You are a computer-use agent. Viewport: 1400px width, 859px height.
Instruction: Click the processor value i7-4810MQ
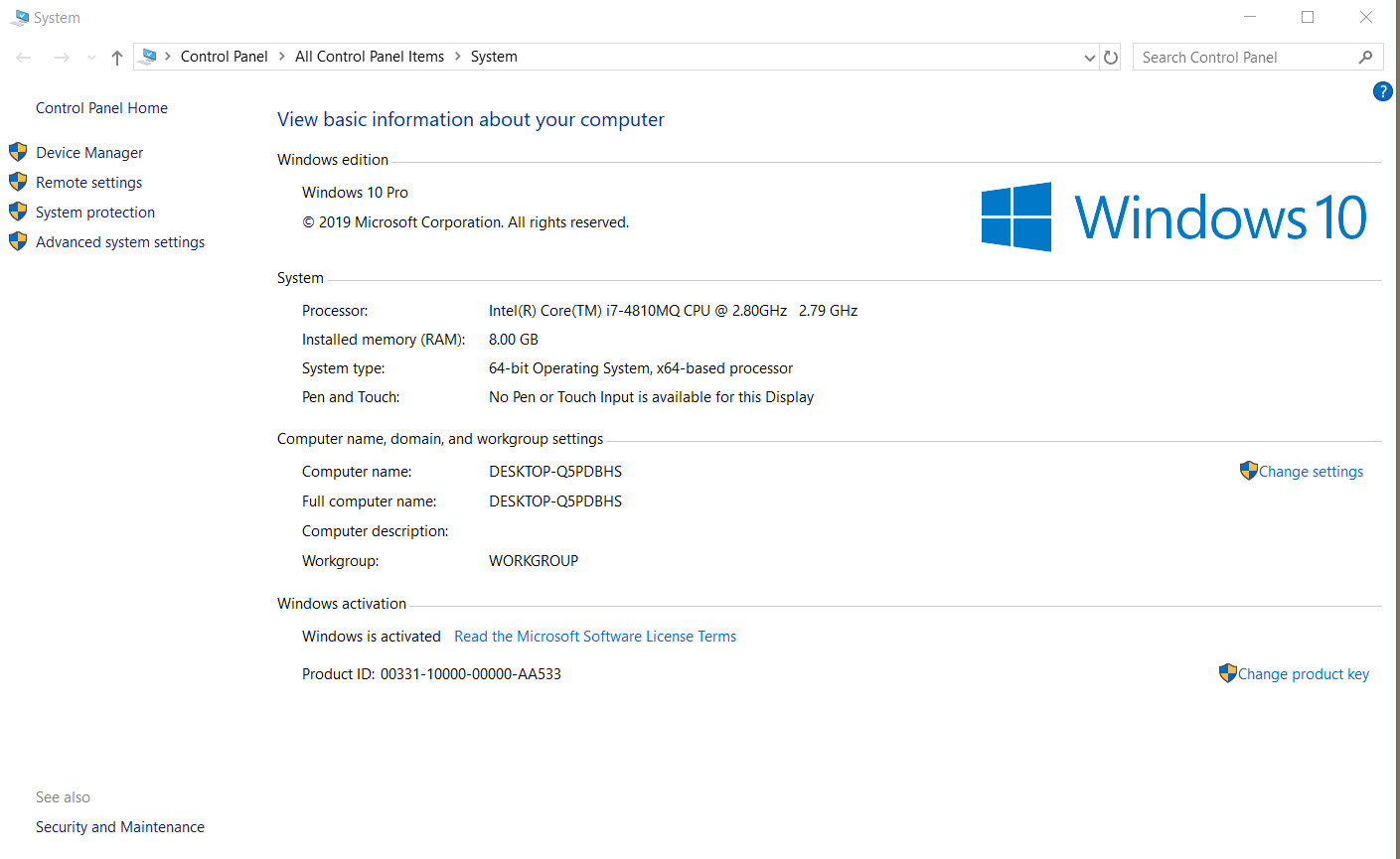click(x=673, y=311)
